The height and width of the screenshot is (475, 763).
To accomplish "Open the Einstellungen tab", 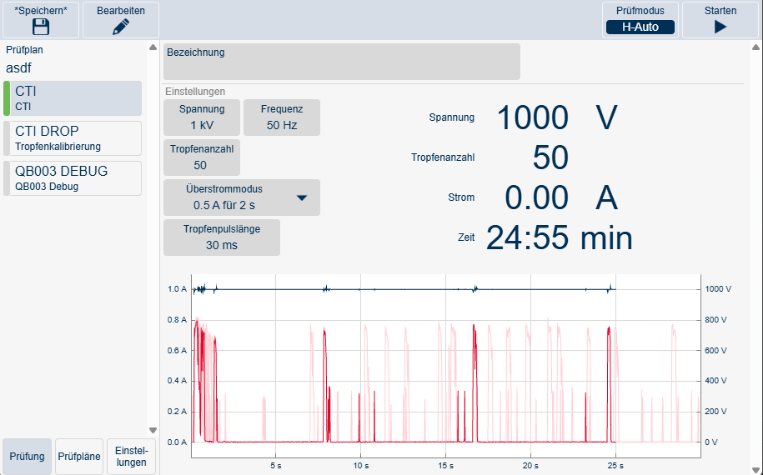I will pyautogui.click(x=131, y=457).
